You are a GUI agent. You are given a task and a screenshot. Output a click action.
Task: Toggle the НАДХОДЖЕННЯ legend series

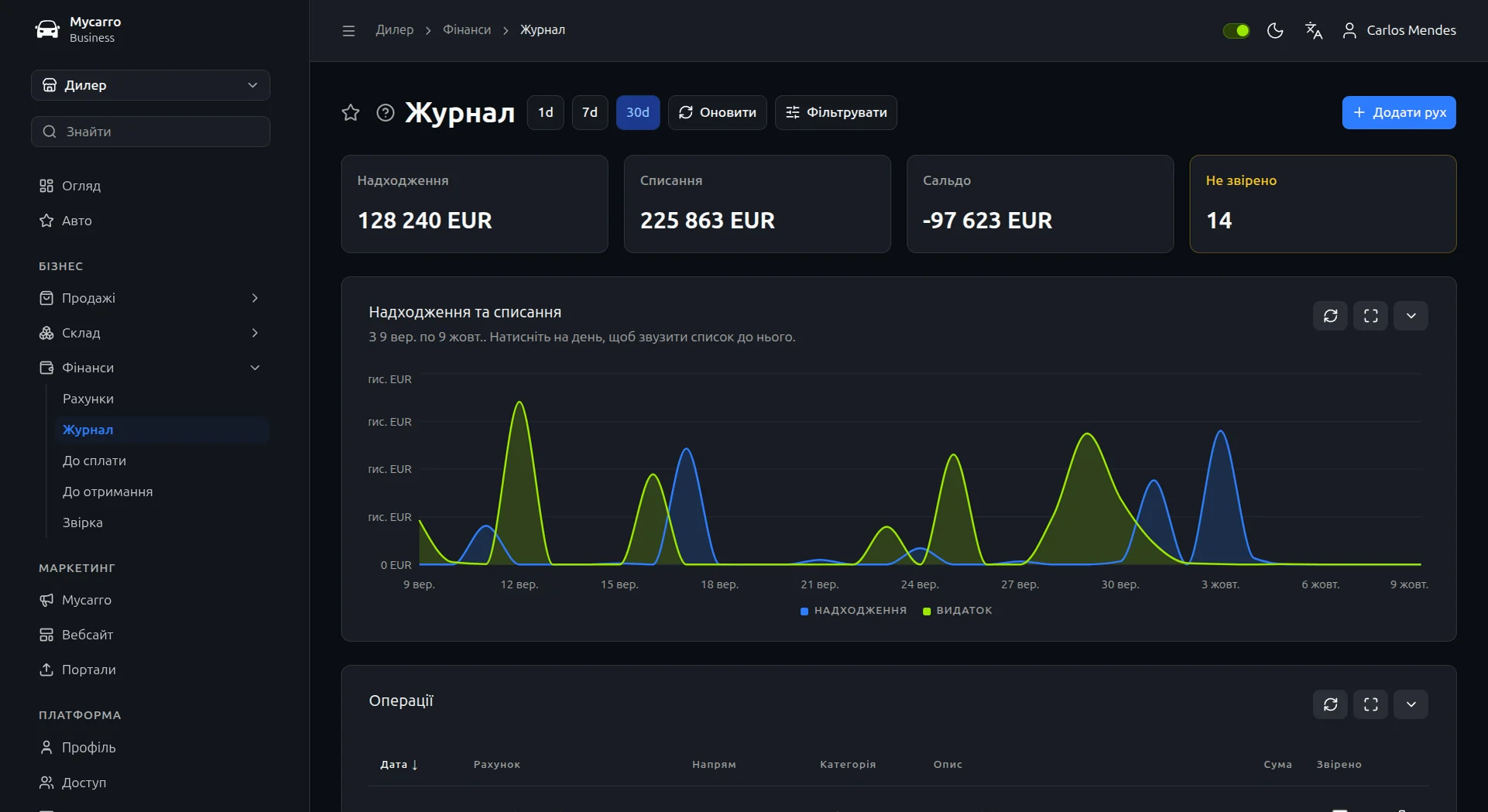tap(853, 611)
